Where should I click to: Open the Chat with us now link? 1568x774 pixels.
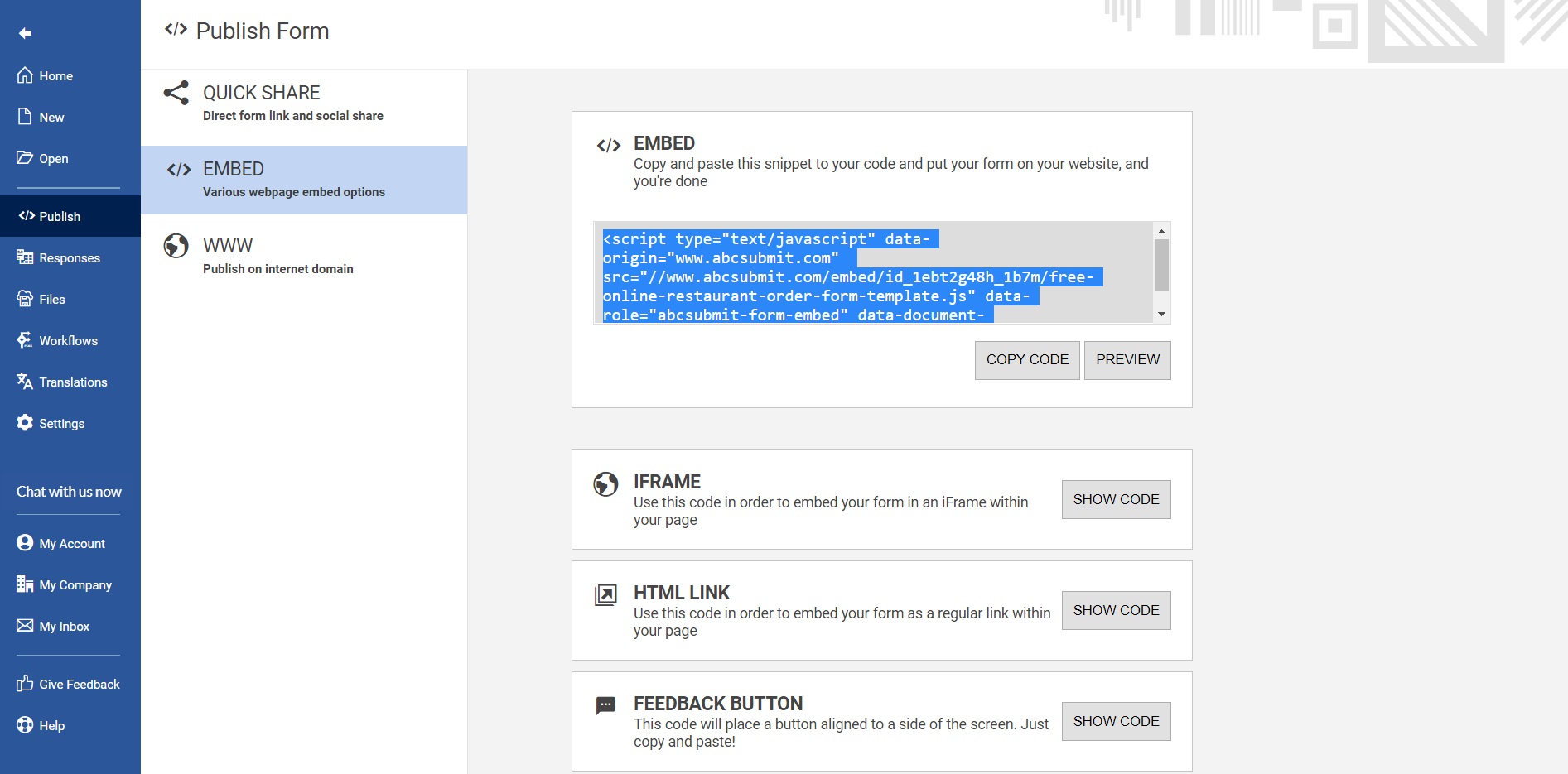(x=69, y=492)
